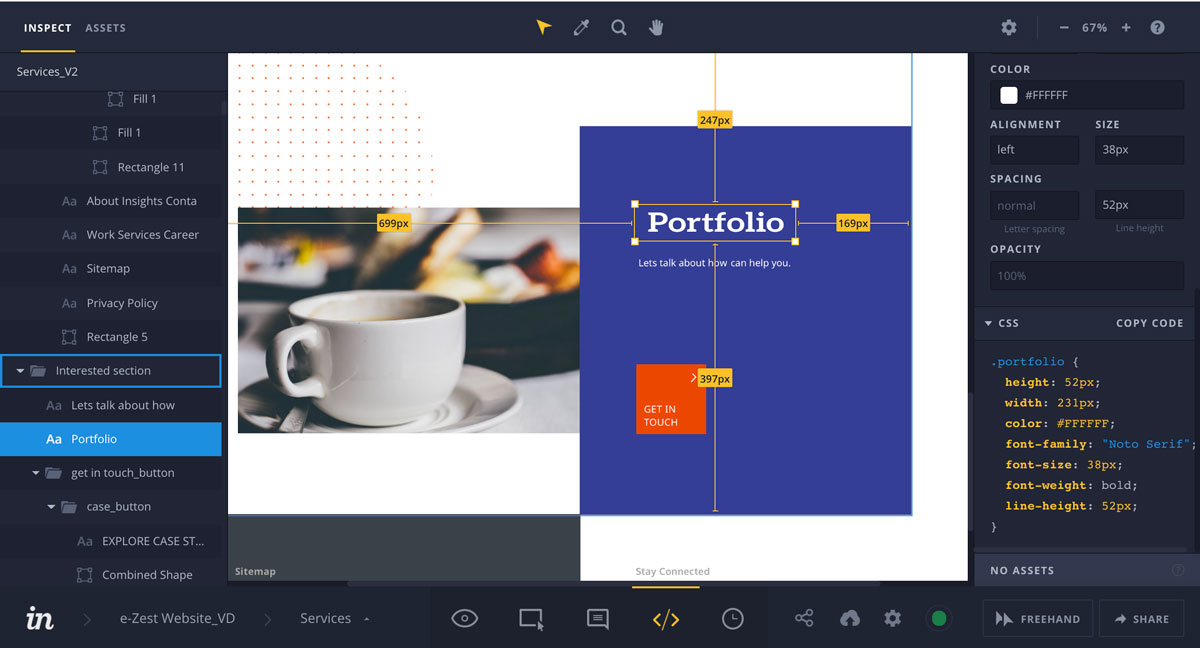
Task: Zoom out with the minus button
Action: [x=1064, y=28]
